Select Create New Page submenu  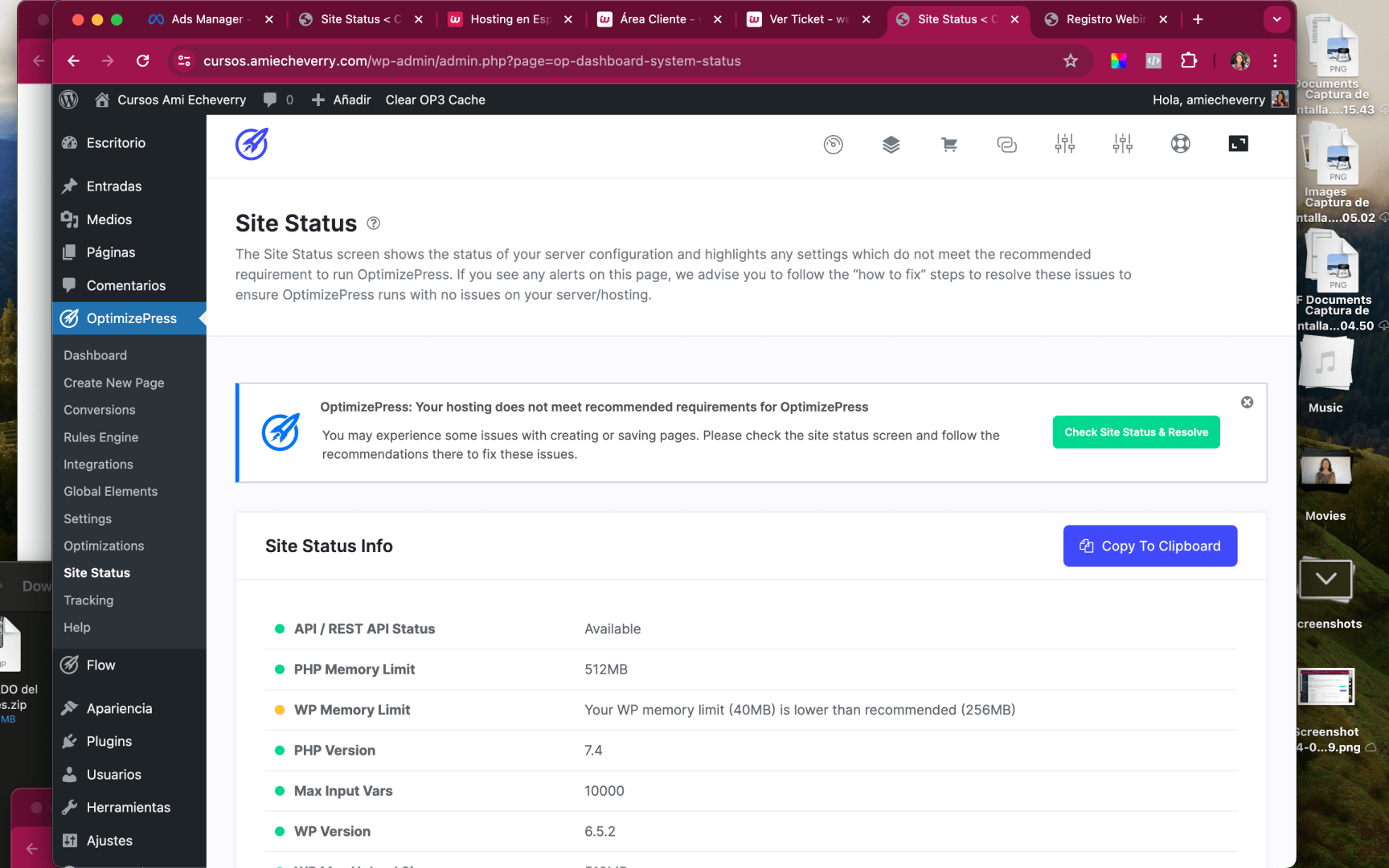pyautogui.click(x=113, y=383)
